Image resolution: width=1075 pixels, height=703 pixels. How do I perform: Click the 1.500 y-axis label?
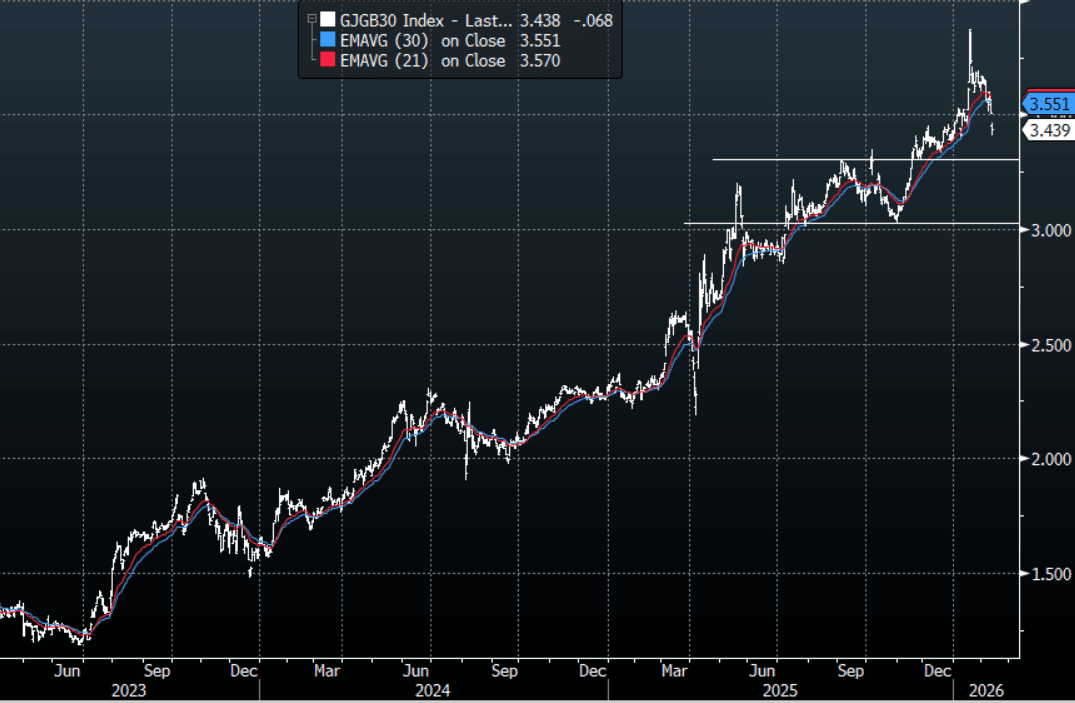[x=1049, y=574]
